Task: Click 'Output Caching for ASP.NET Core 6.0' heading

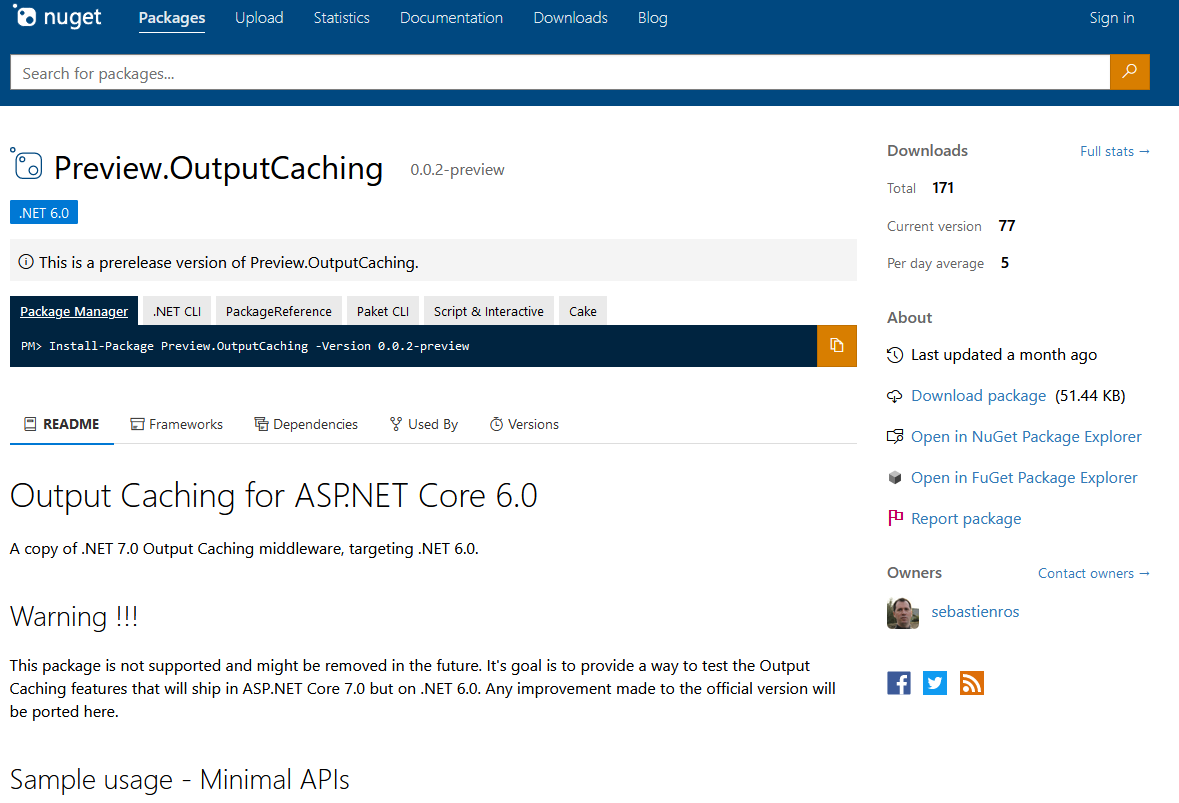Action: click(x=274, y=495)
